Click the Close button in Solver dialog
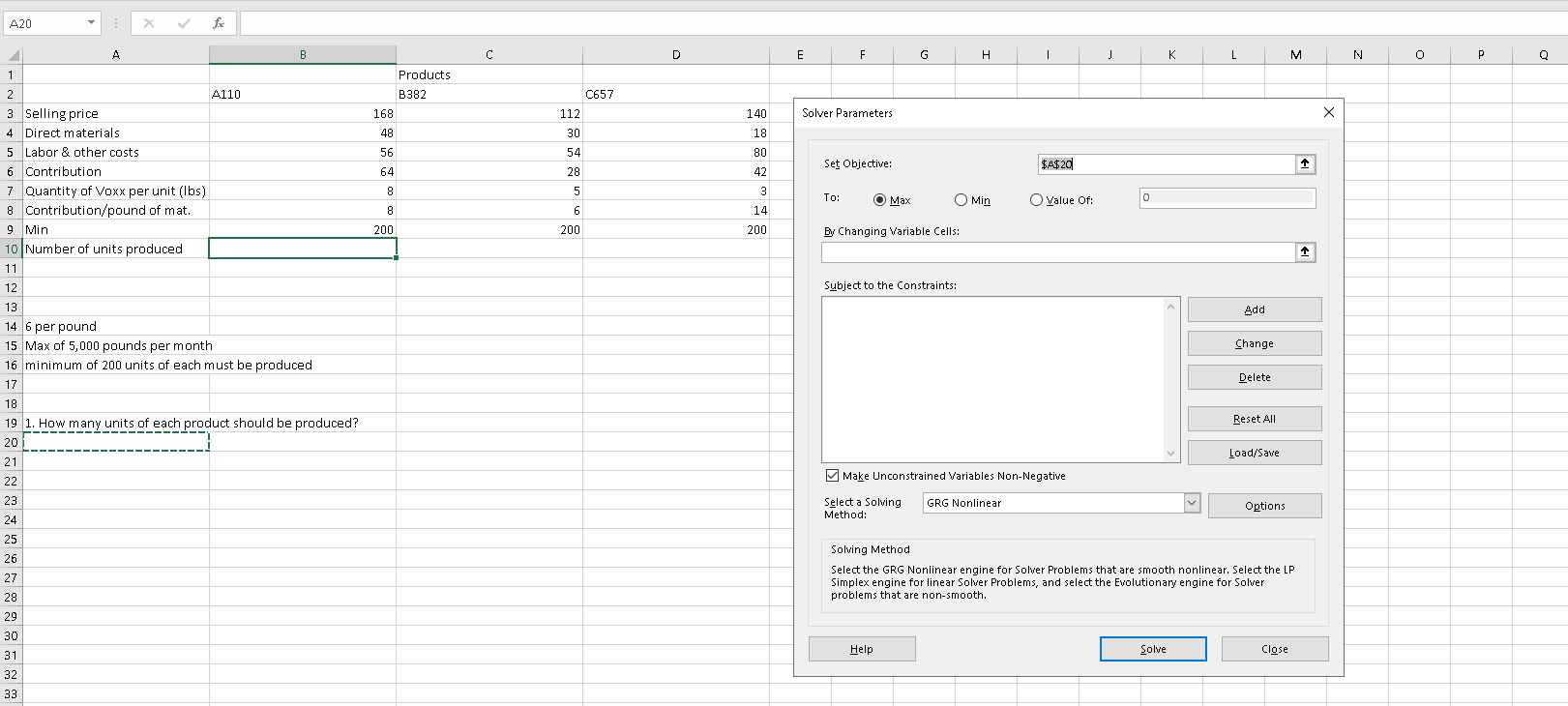Screen dimensions: 1568x706 coord(1275,649)
